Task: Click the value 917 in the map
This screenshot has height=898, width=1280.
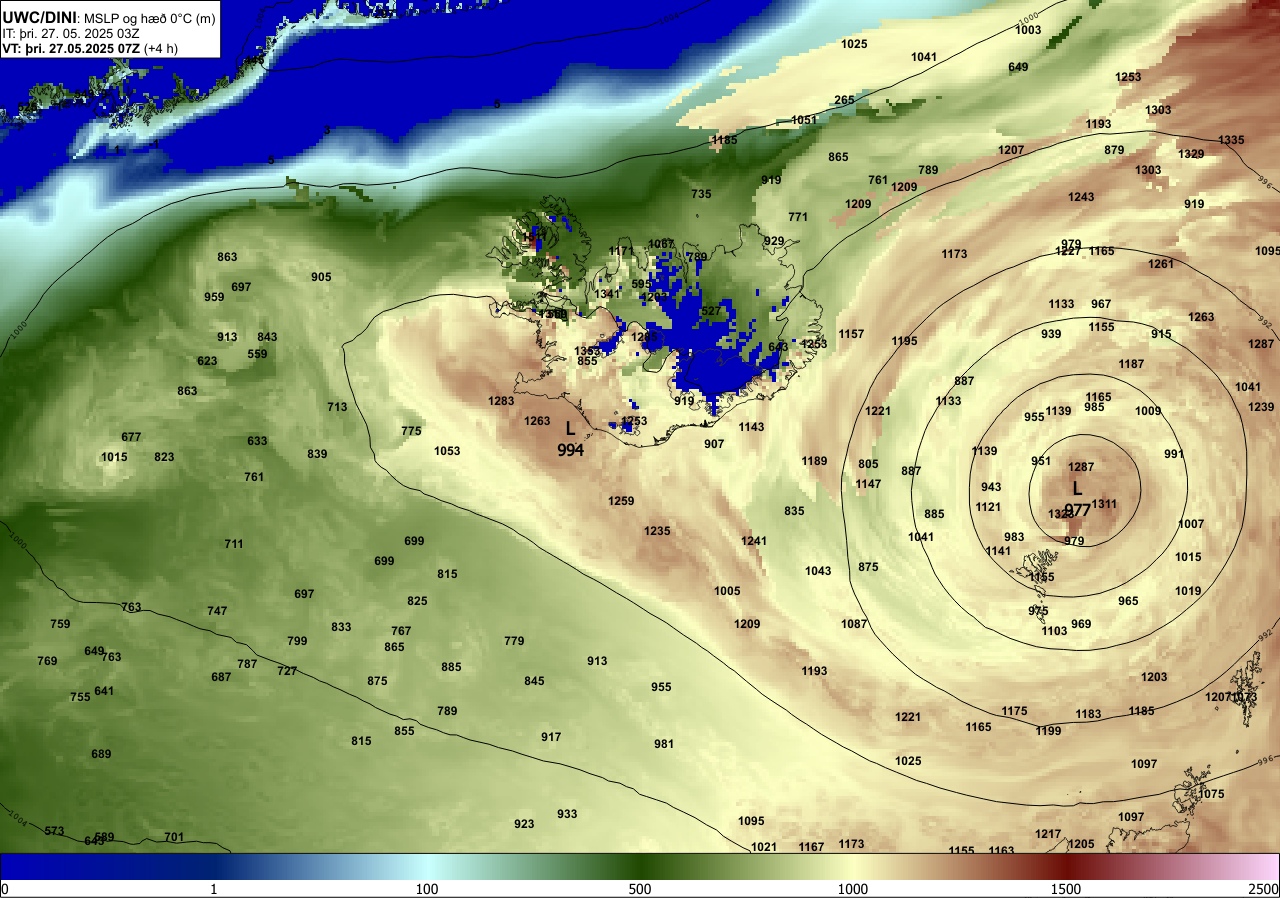Action: (551, 737)
